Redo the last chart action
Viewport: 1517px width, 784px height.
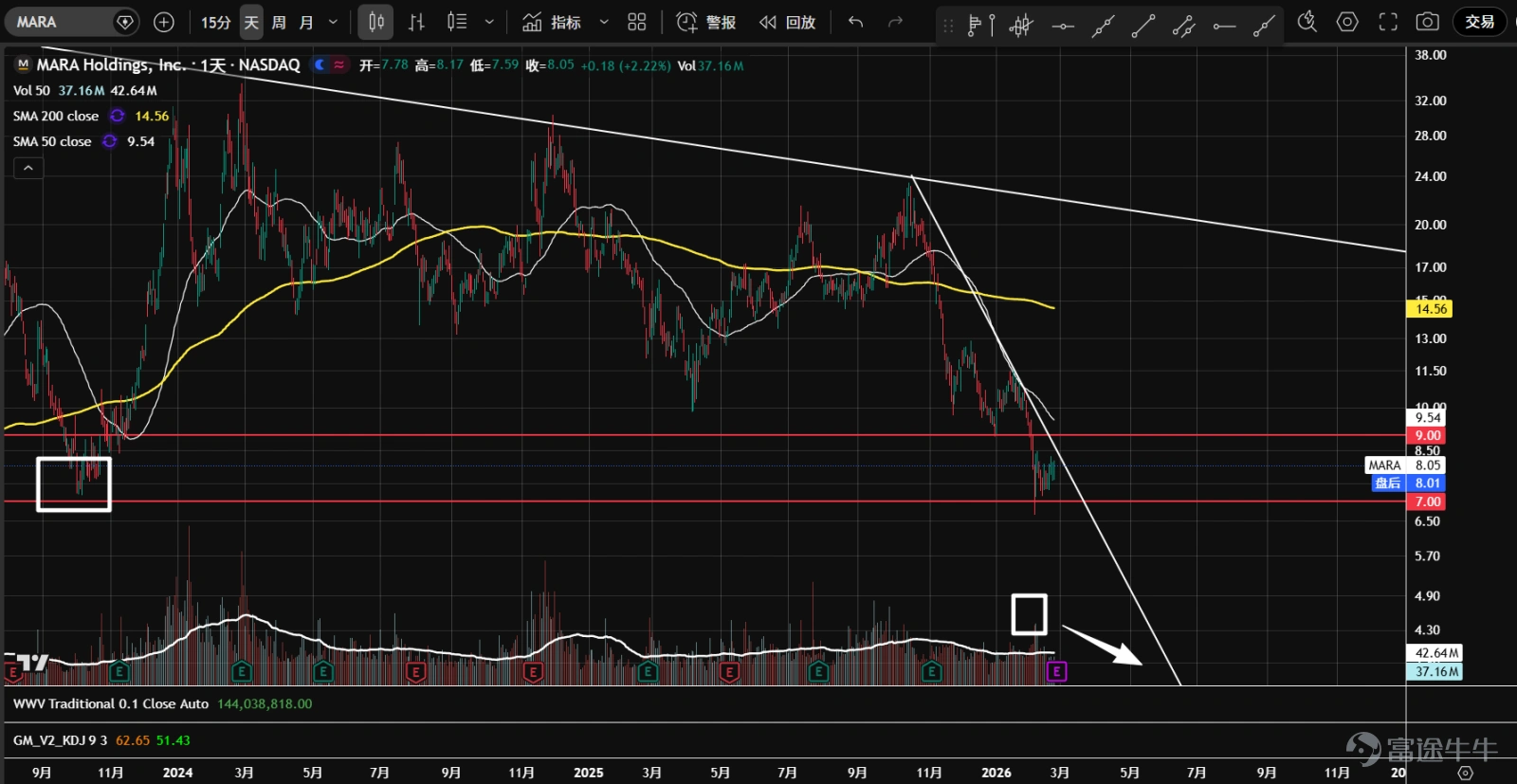click(x=895, y=22)
